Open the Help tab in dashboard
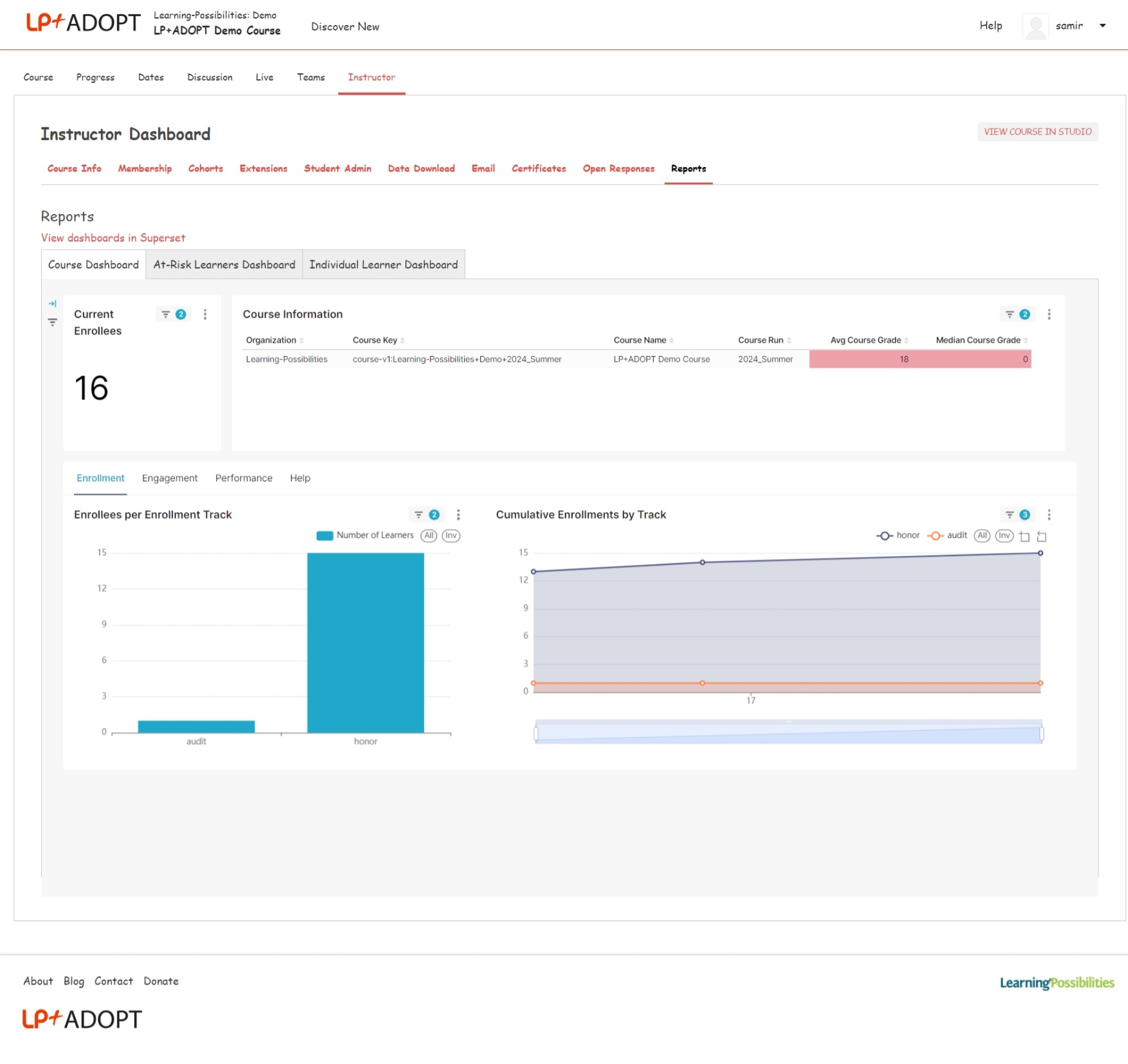The image size is (1128, 1064). pos(300,478)
